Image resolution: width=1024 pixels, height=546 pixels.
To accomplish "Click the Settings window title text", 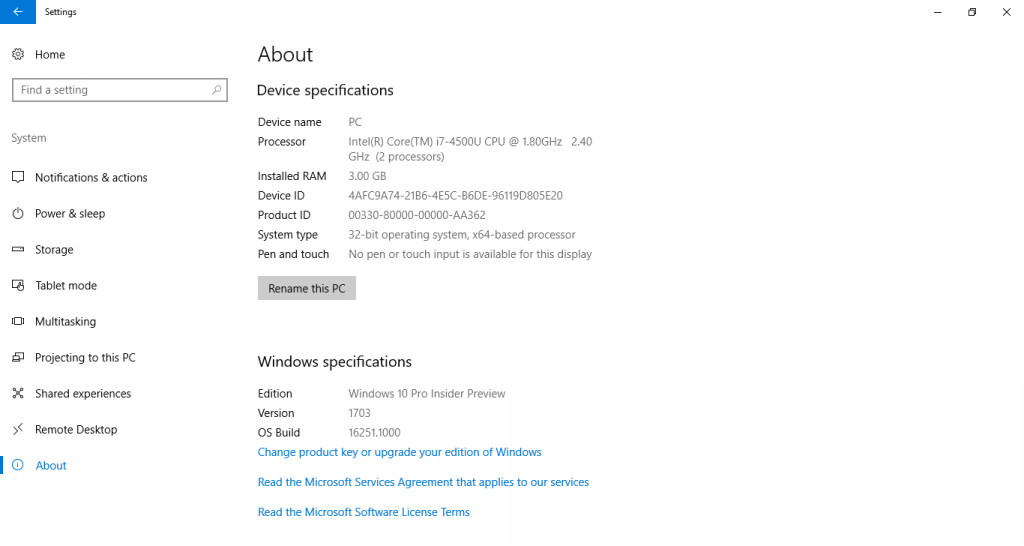I will tap(60, 12).
